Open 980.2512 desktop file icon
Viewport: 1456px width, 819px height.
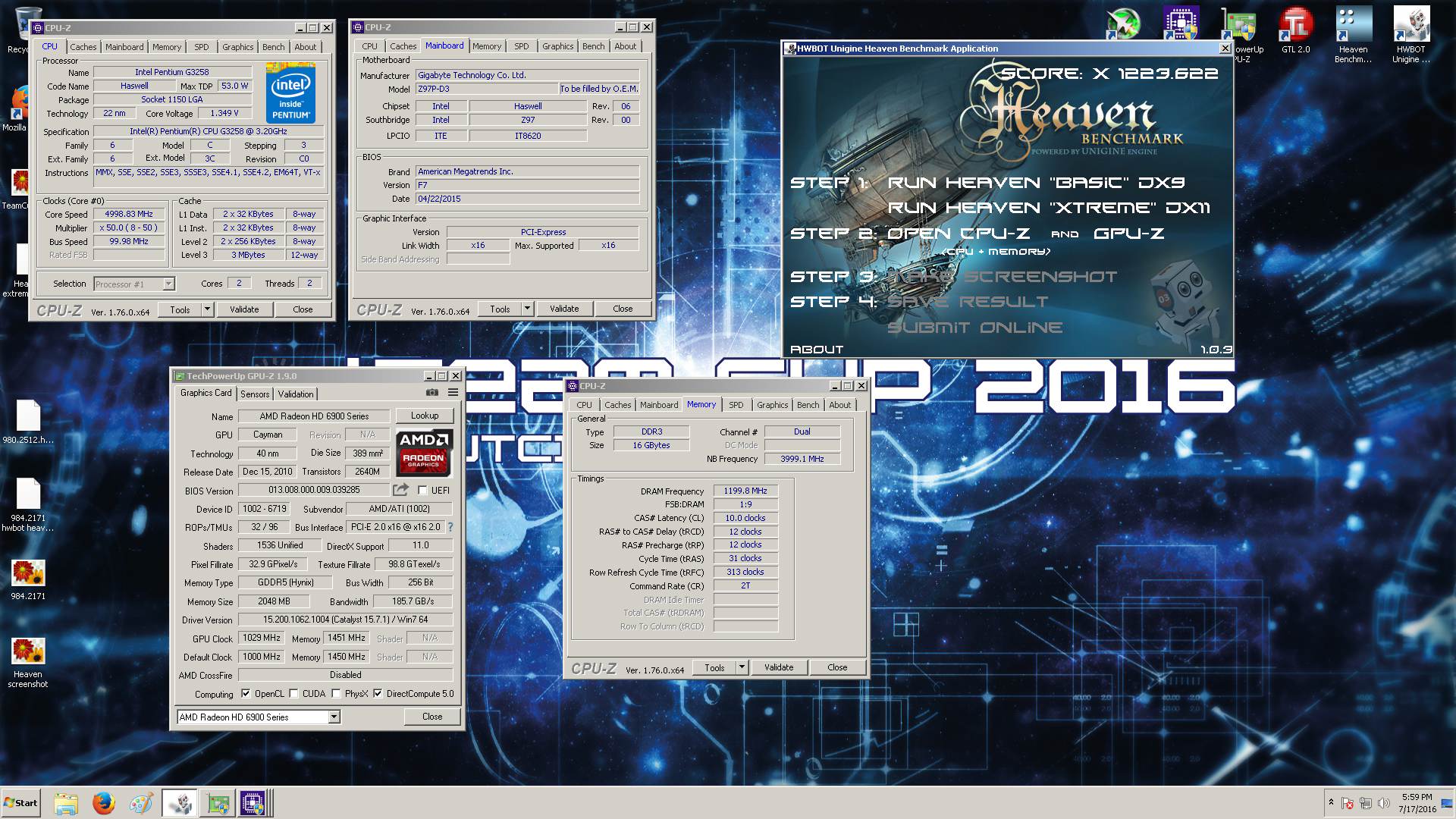pos(28,422)
